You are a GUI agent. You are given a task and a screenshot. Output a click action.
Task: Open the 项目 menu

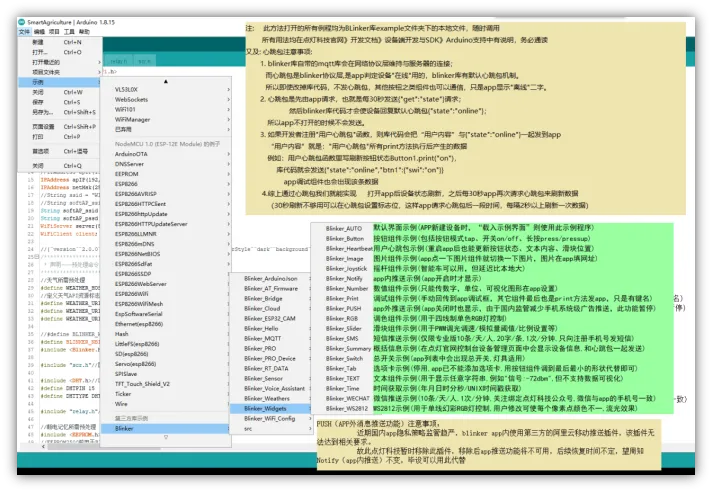click(x=54, y=31)
